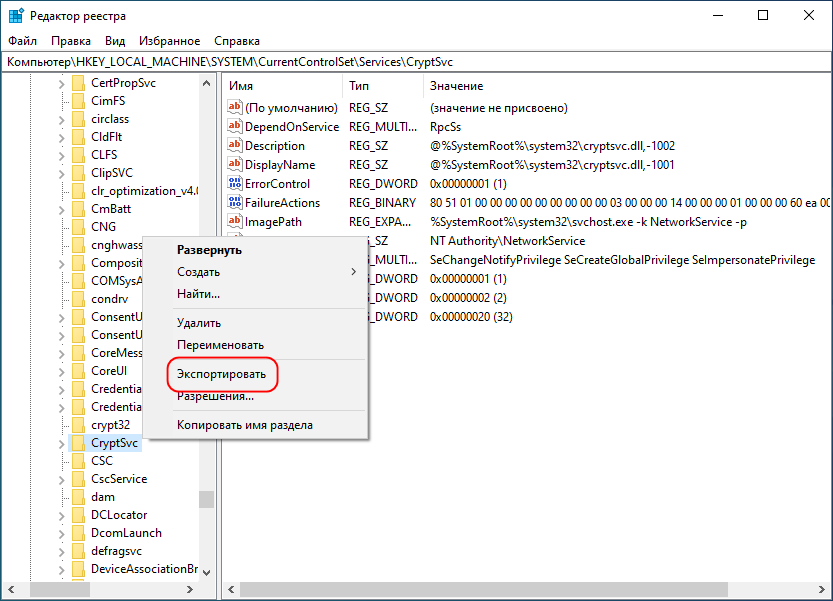Click the string icon beside ImagePath
This screenshot has height=601, width=833.
tap(236, 222)
